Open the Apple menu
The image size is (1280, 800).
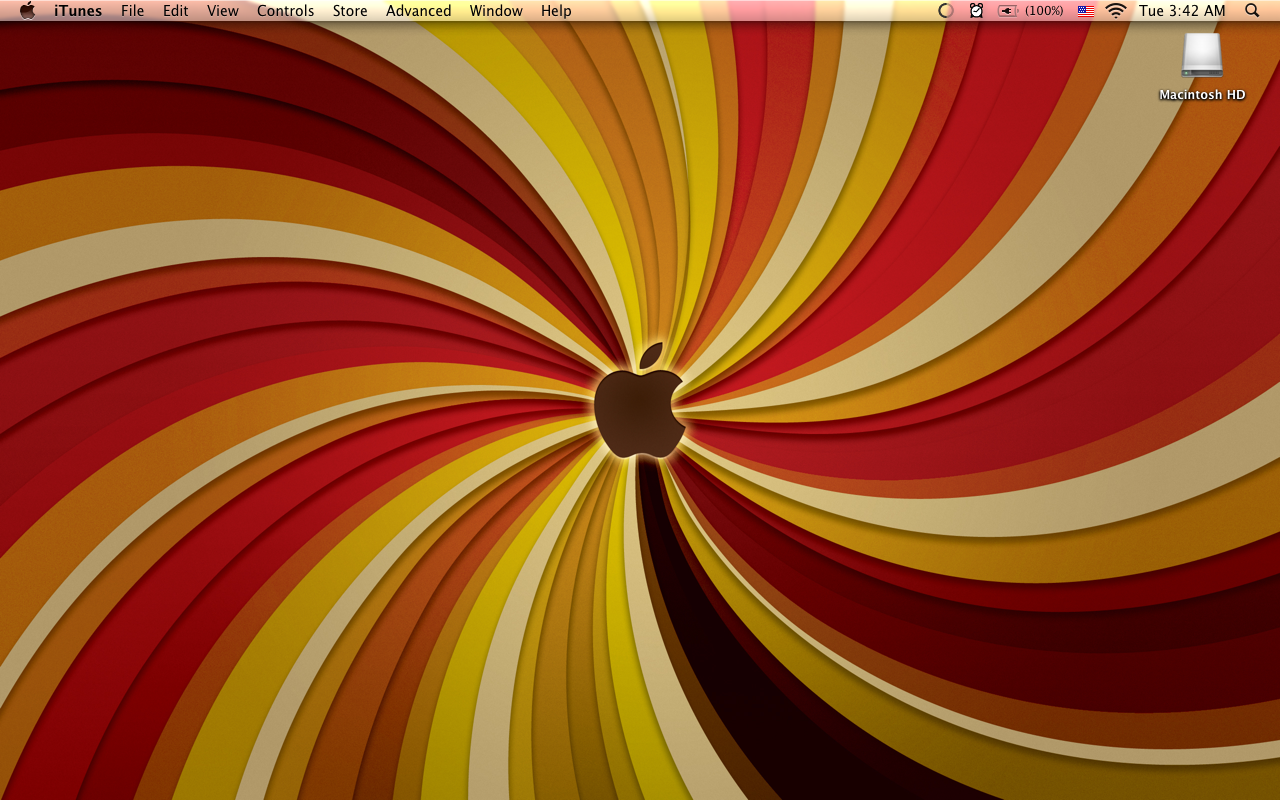click(x=27, y=10)
